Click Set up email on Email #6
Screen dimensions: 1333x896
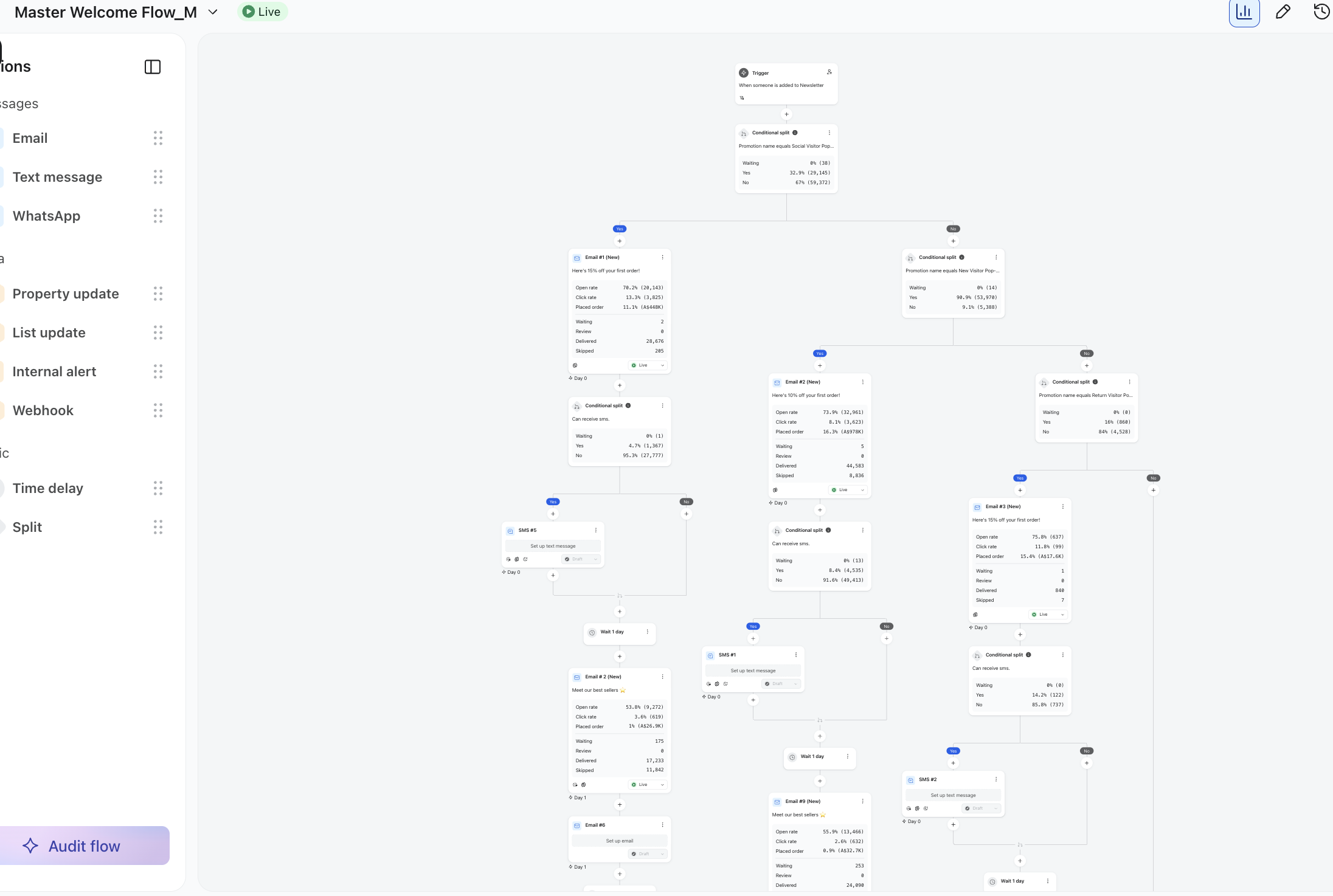620,841
